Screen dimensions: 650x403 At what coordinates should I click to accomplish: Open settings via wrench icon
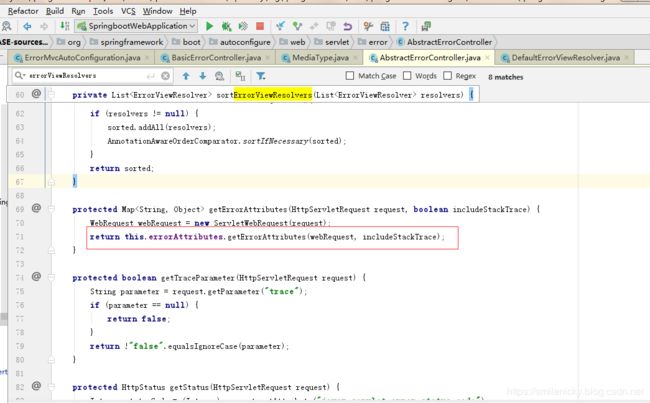pos(368,26)
